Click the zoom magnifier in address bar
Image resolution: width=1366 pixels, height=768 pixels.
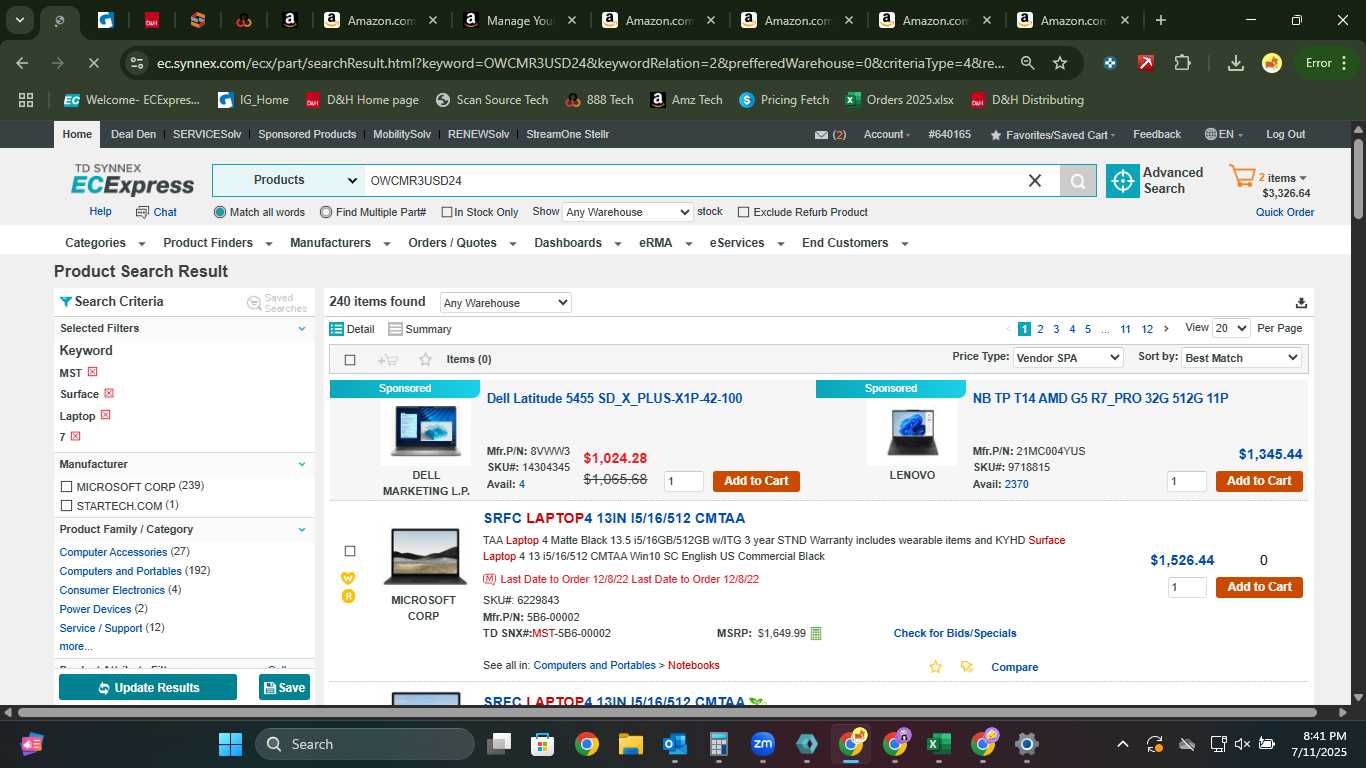pos(1027,63)
